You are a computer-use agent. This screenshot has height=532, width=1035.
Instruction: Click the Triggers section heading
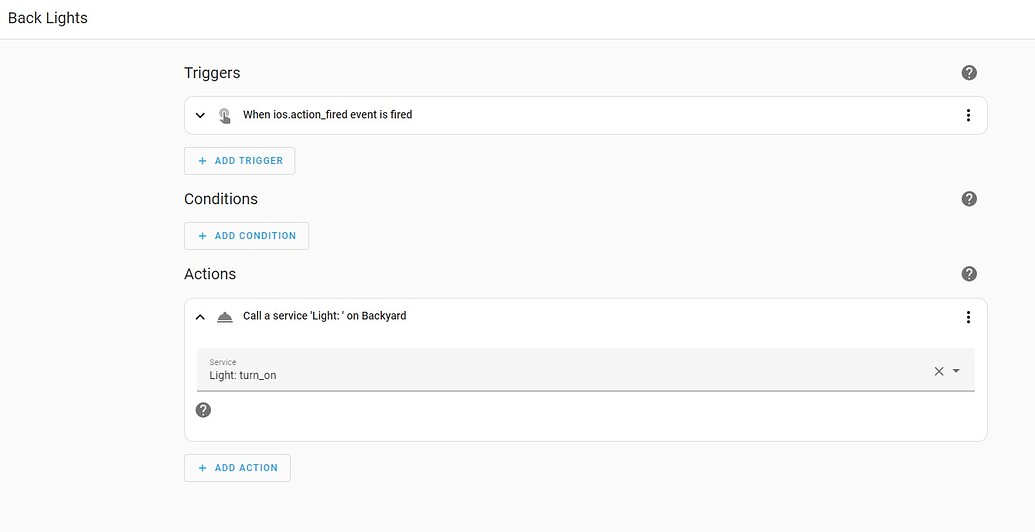212,73
